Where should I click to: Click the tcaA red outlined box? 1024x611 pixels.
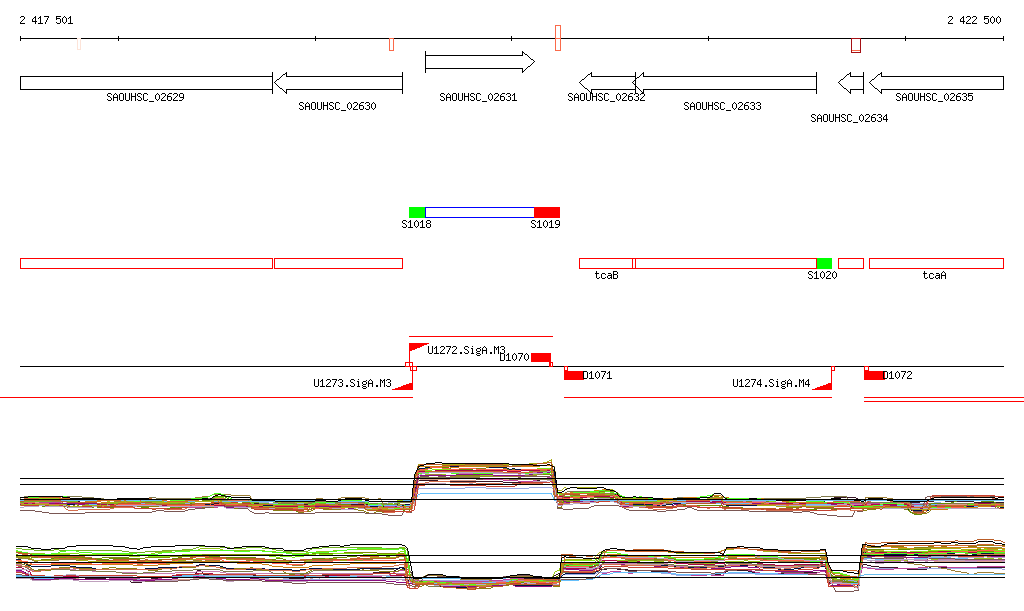point(936,263)
